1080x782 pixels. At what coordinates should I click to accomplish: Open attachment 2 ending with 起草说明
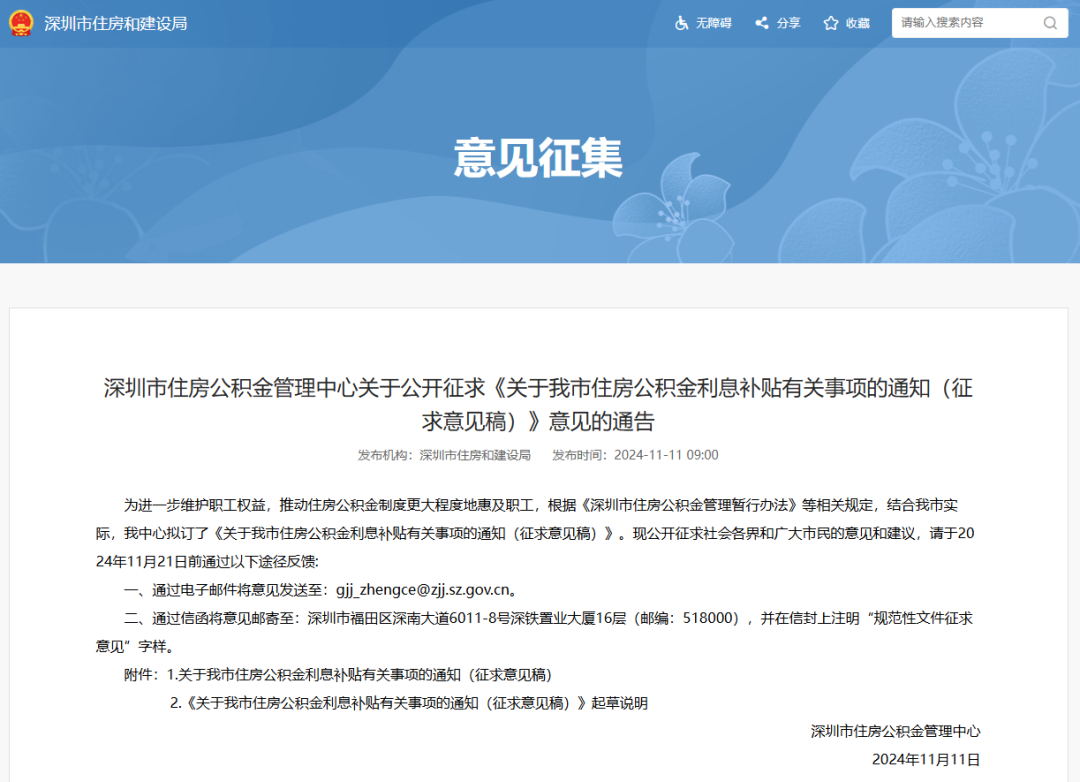[409, 703]
